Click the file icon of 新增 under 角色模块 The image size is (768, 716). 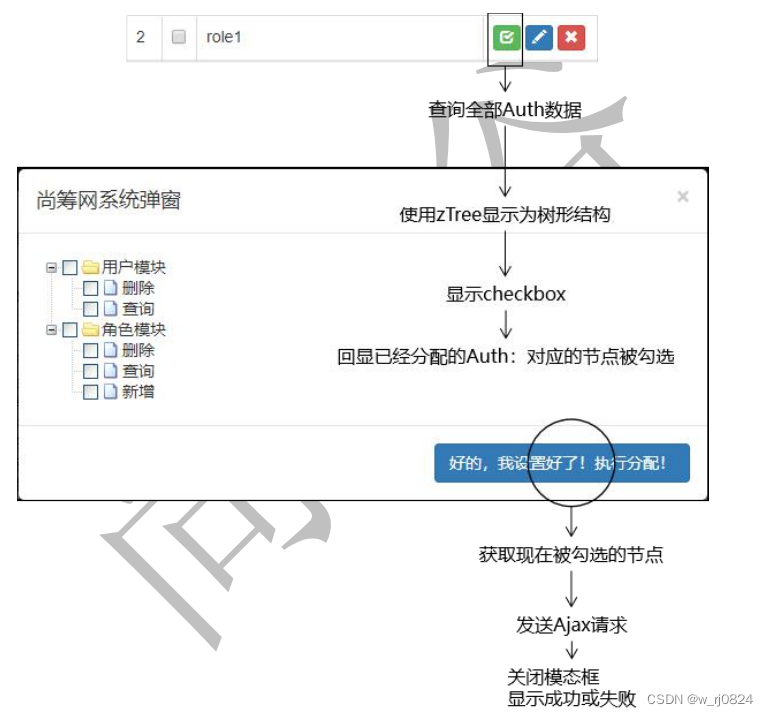pyautogui.click(x=111, y=391)
